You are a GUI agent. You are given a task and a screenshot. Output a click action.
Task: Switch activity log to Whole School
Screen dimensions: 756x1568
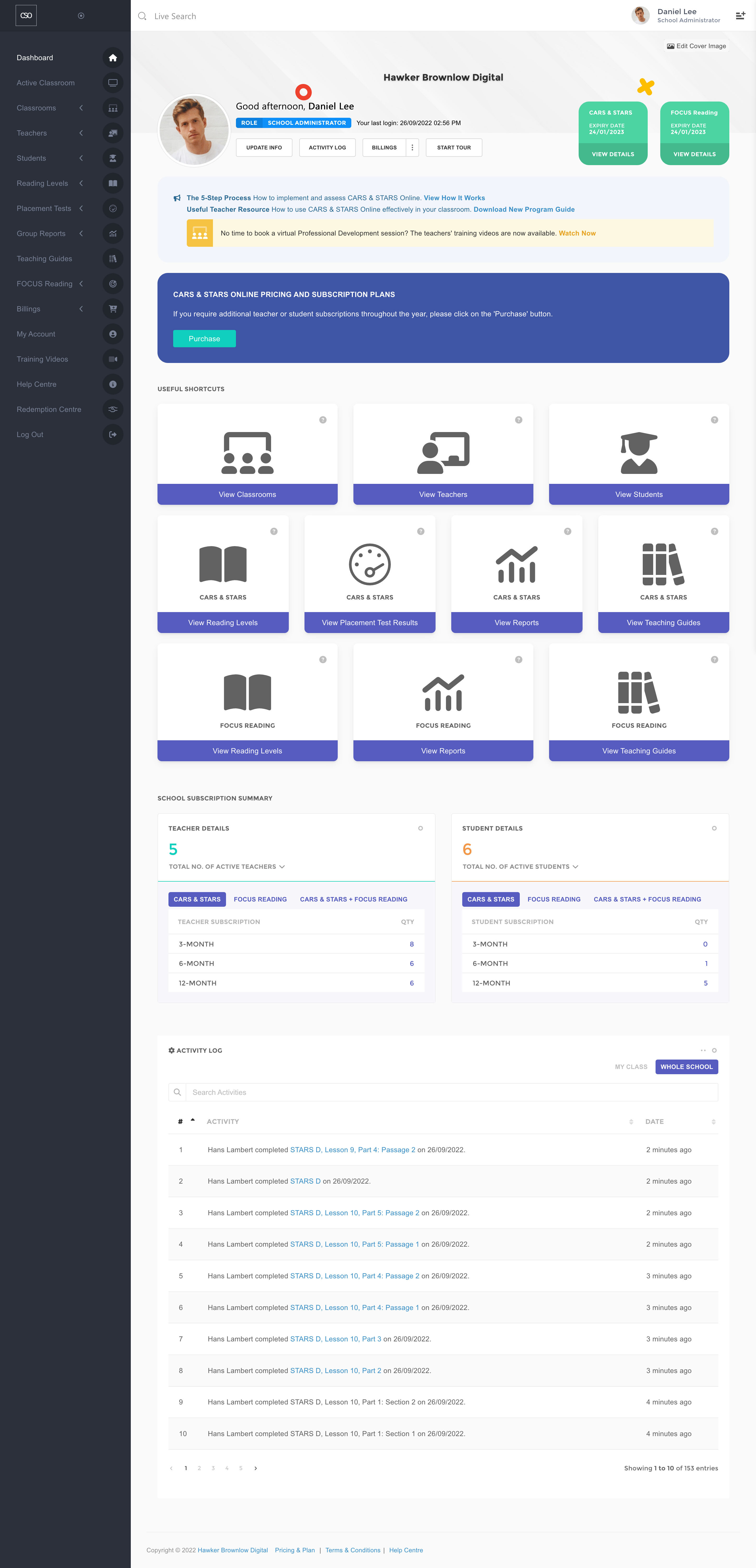click(x=687, y=1067)
